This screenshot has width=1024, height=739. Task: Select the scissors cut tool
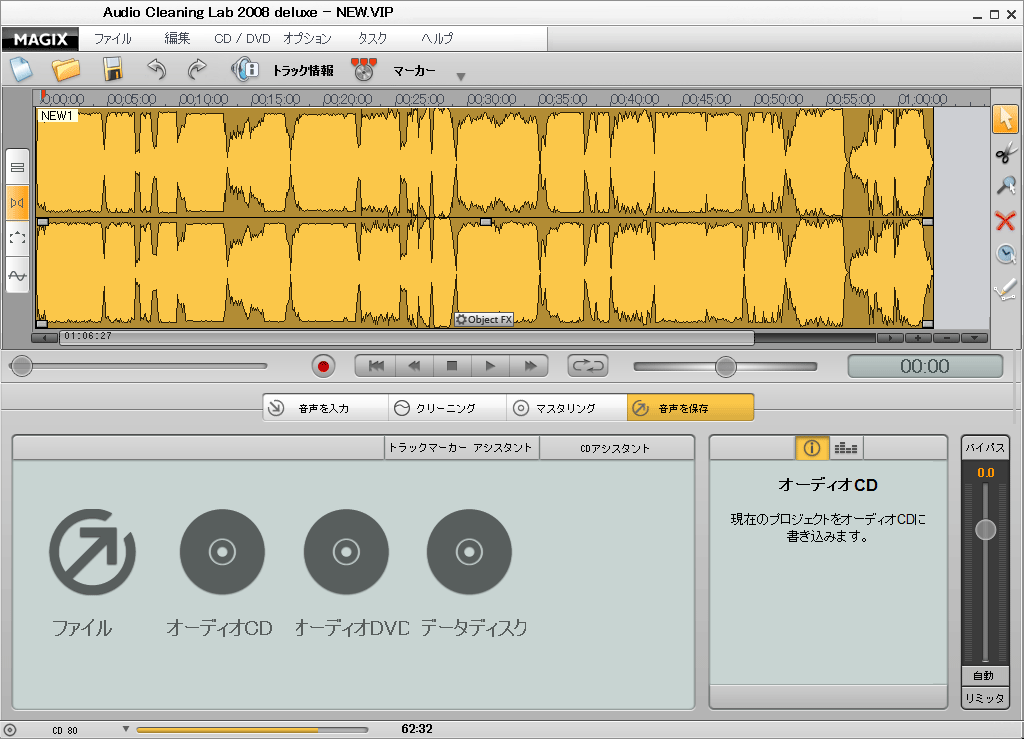1005,153
